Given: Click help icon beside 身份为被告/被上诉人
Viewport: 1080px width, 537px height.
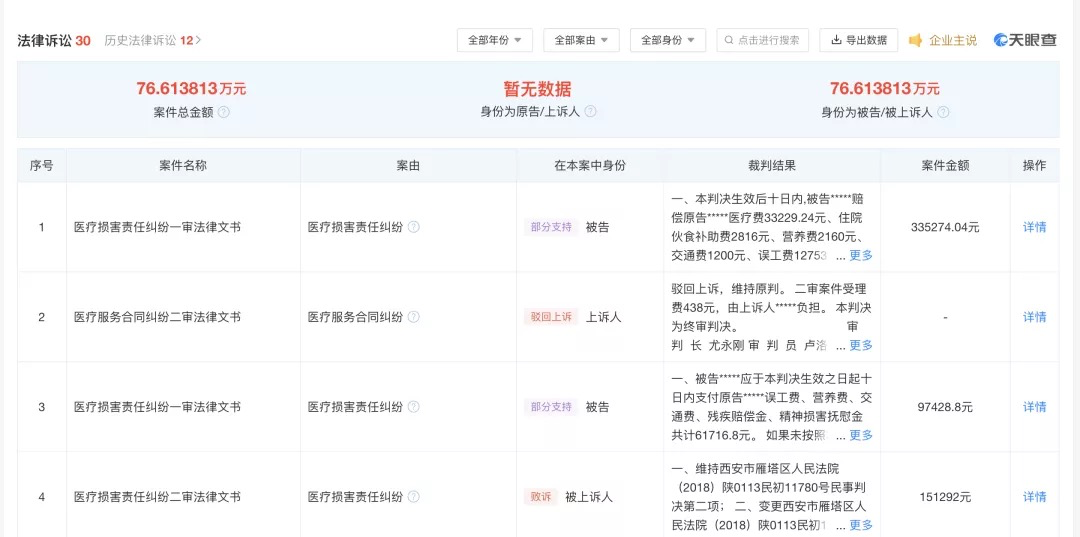Looking at the screenshot, I should point(943,113).
